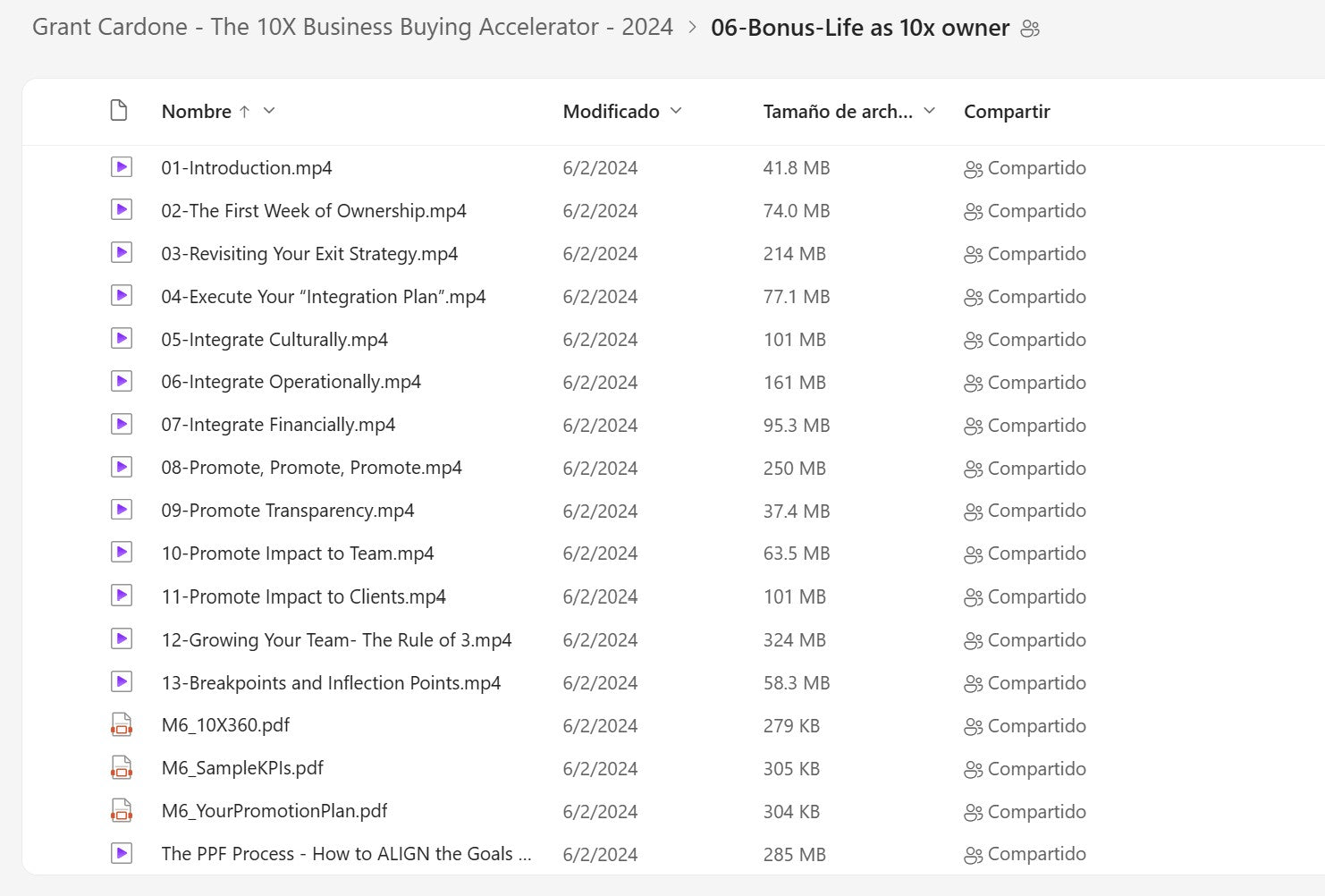
Task: Open 10-Promote Impact to Team.mp4
Action: 297,554
